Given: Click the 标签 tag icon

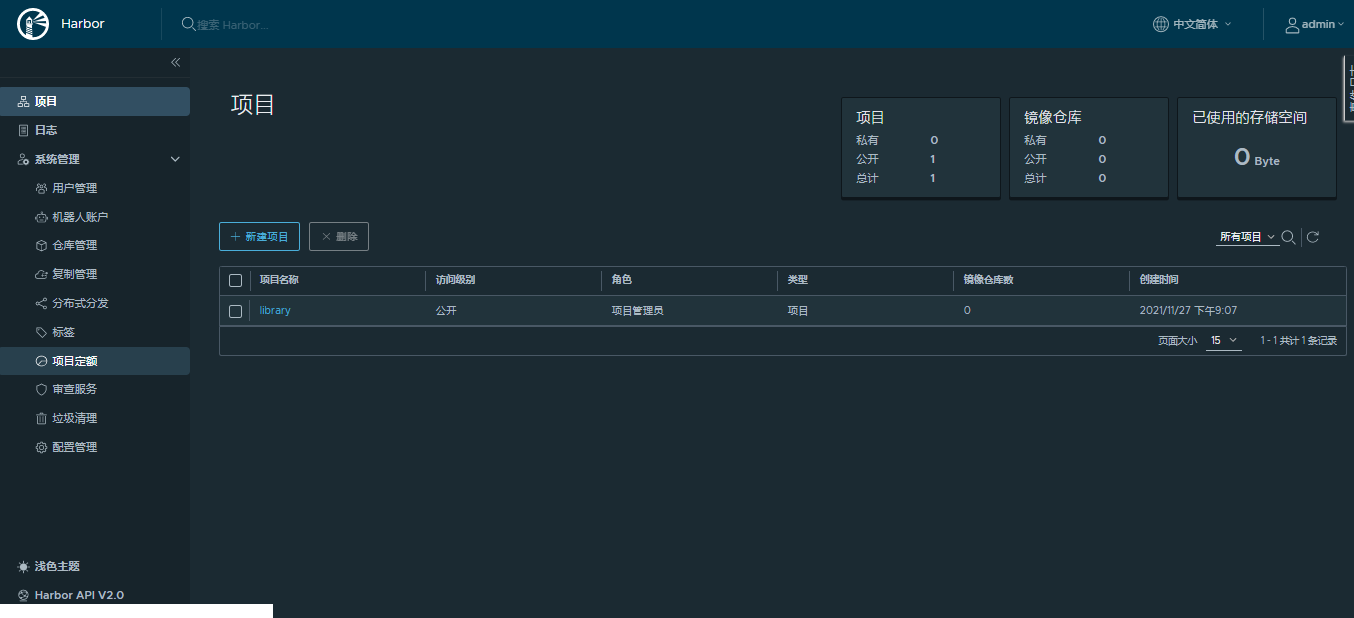Looking at the screenshot, I should pos(41,332).
